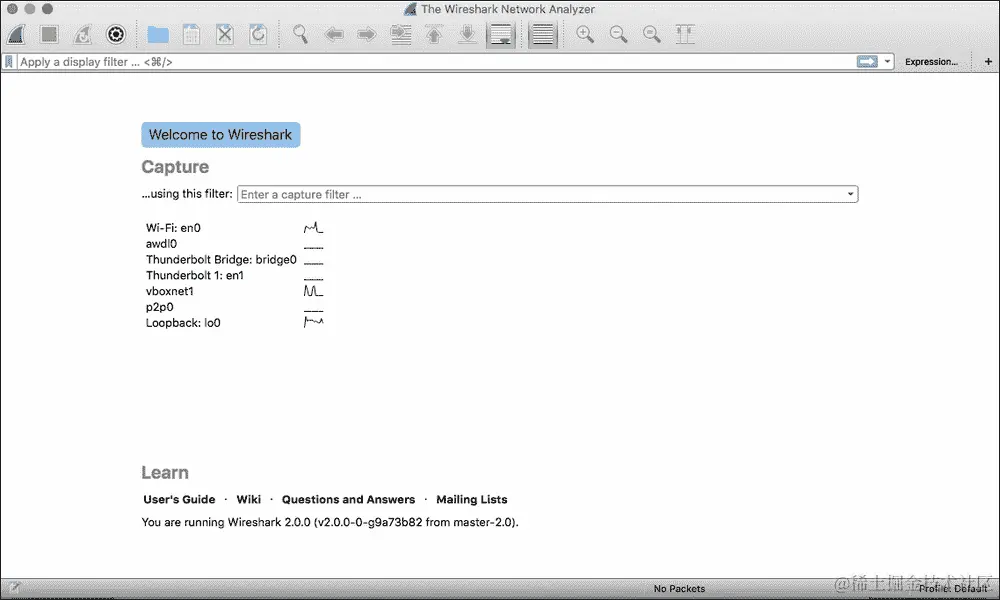Click Wi-Fi en0 traffic sparkline

pos(313,228)
